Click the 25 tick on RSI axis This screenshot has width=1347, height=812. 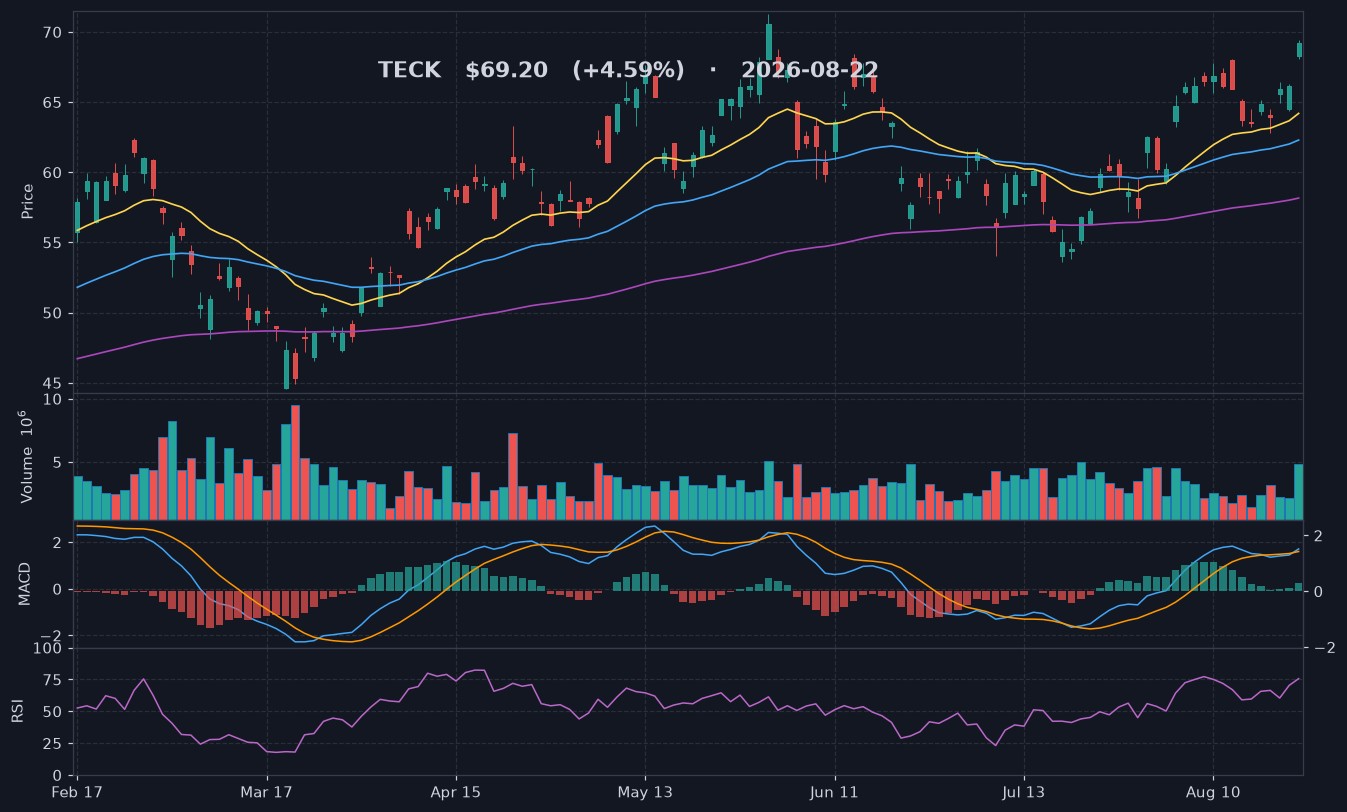52,744
